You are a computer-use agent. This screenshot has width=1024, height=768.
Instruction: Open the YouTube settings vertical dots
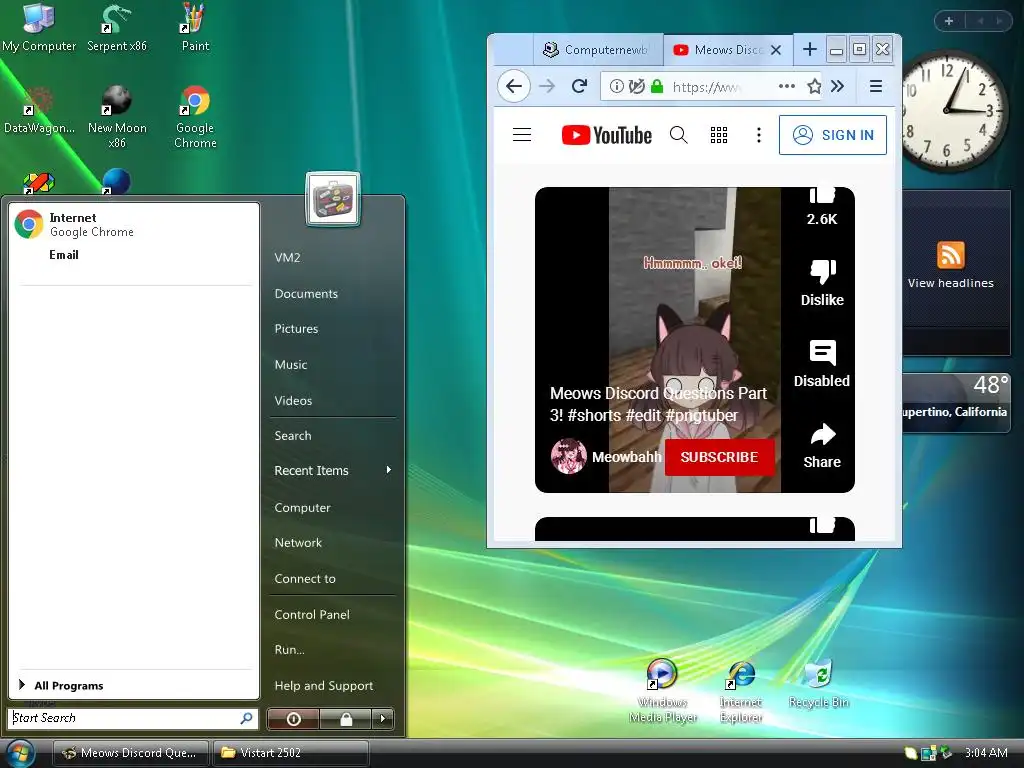click(758, 135)
